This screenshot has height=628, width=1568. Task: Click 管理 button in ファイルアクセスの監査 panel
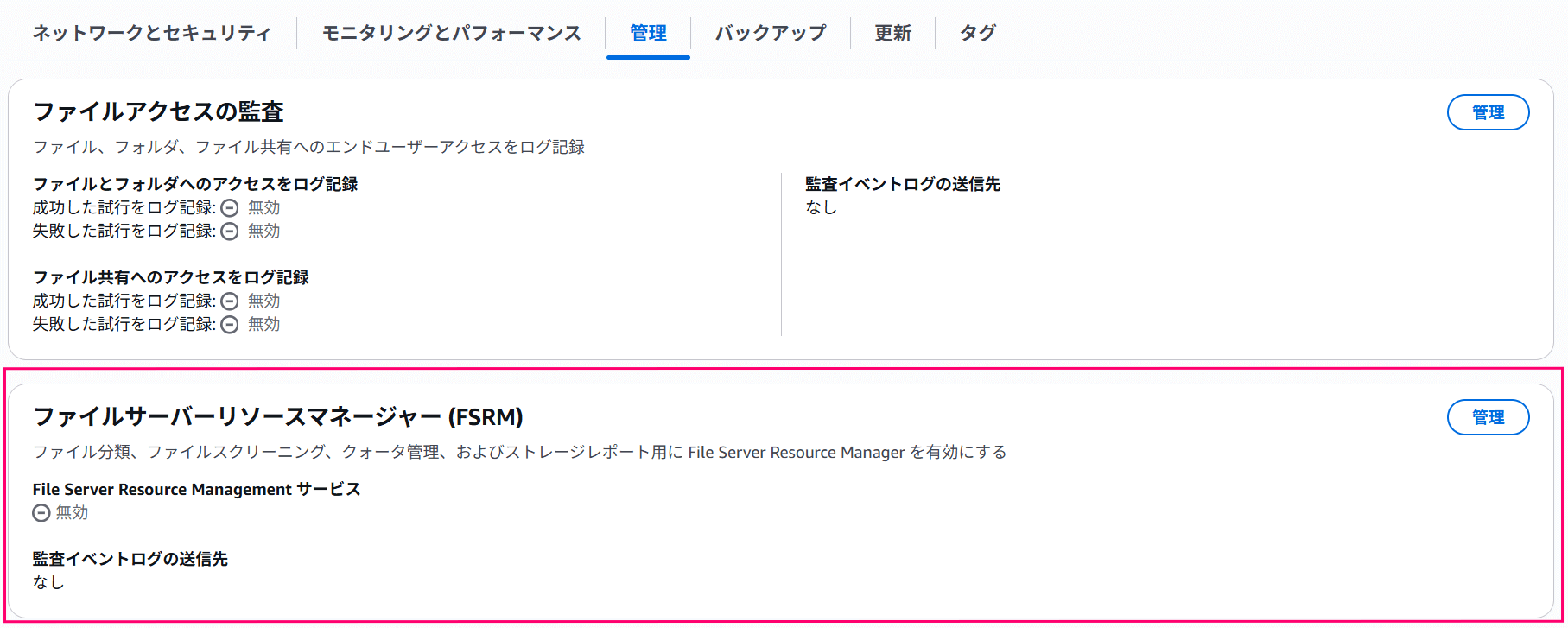coord(1488,112)
